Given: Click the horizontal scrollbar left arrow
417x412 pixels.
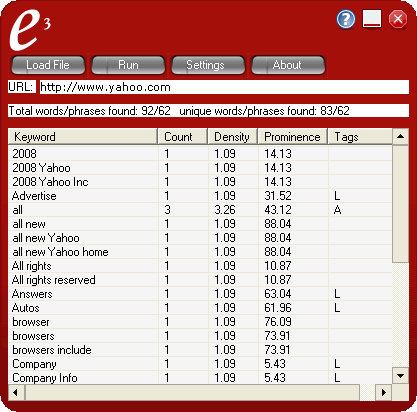Looking at the screenshot, I should 16,392.
